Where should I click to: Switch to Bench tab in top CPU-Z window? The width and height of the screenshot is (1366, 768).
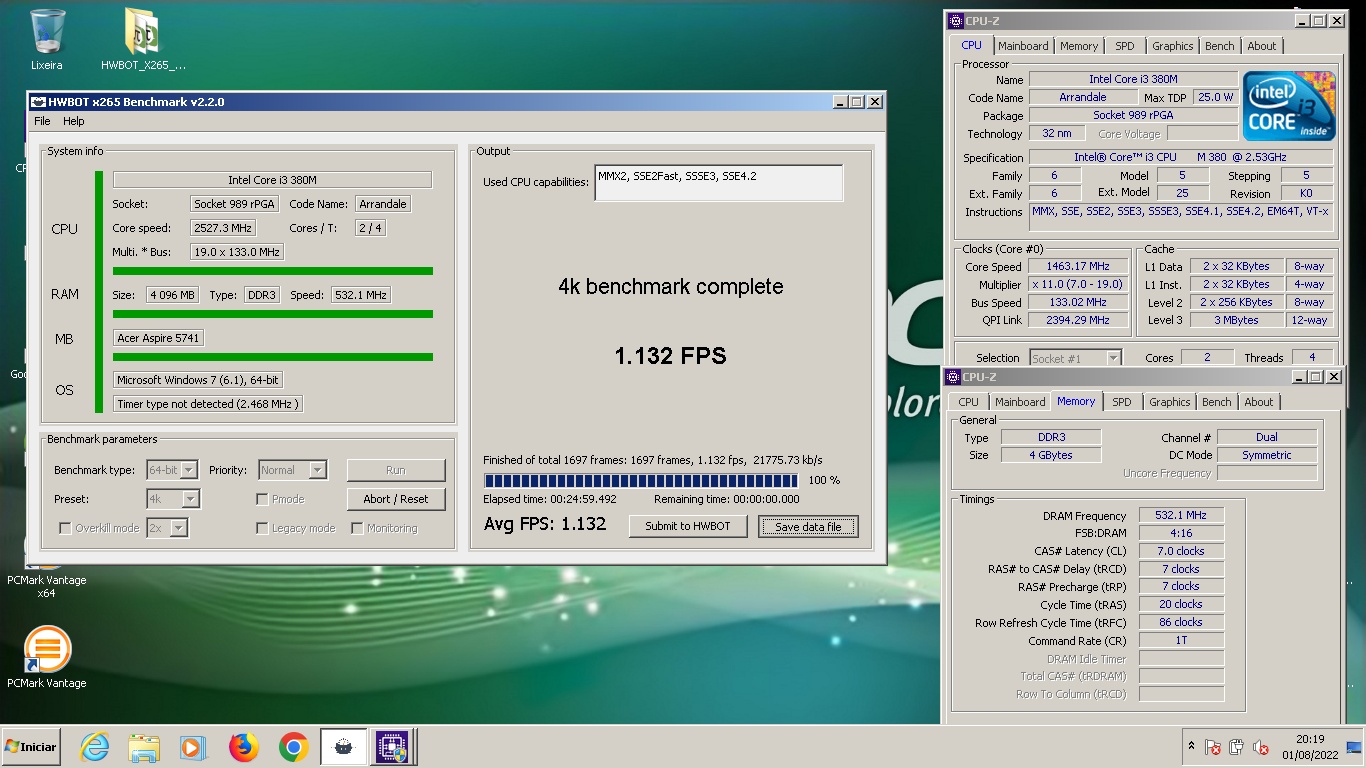(1219, 46)
